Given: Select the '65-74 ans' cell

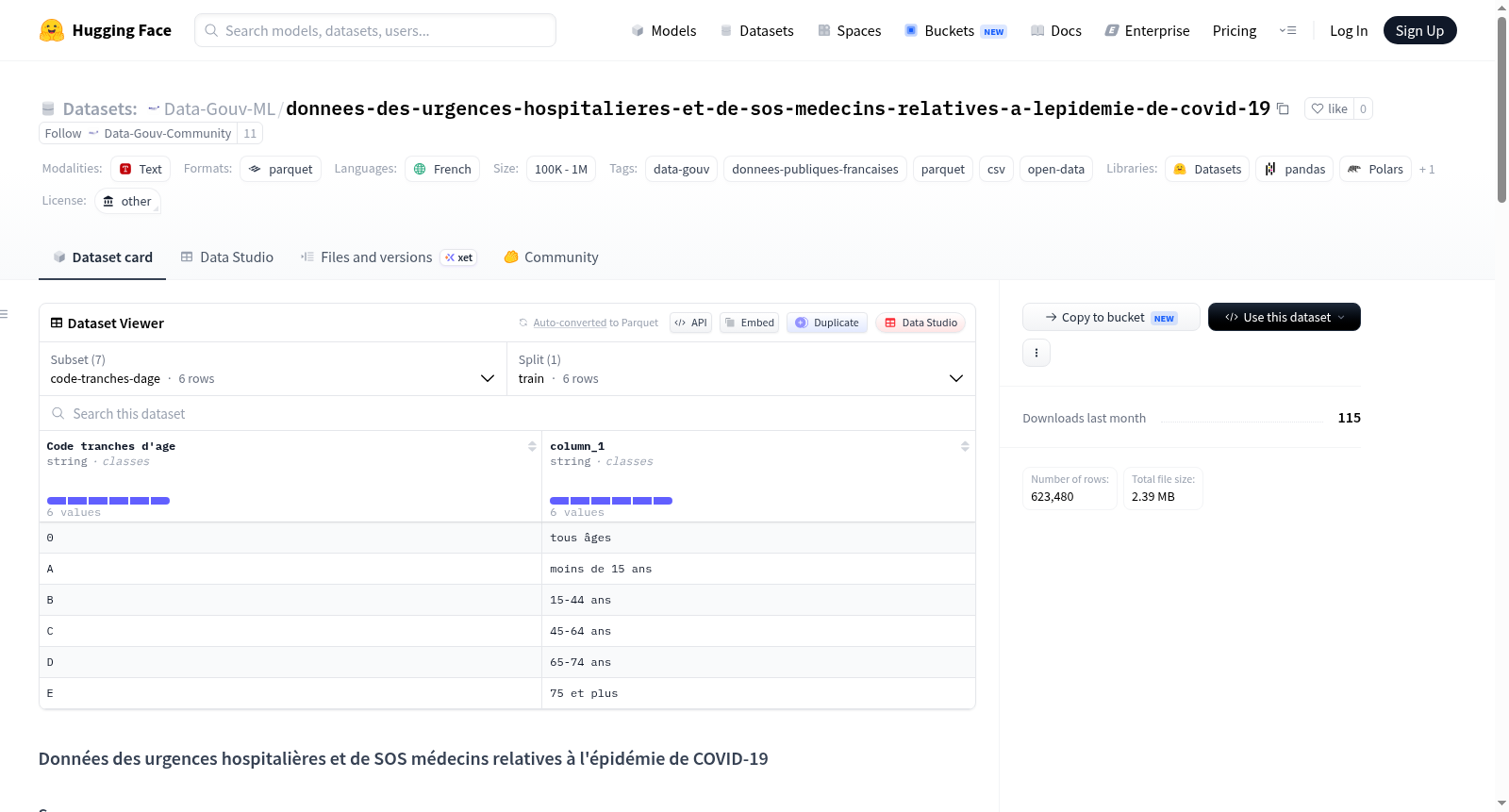Looking at the screenshot, I should [x=758, y=662].
